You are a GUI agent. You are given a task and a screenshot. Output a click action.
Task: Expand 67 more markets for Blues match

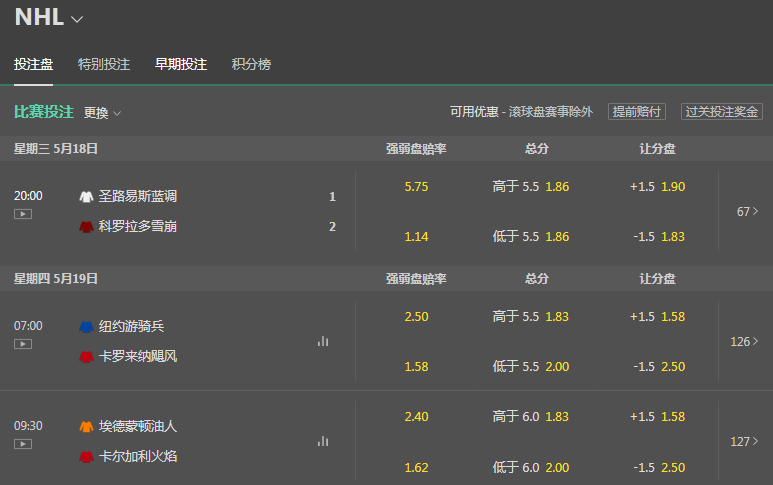click(x=746, y=211)
